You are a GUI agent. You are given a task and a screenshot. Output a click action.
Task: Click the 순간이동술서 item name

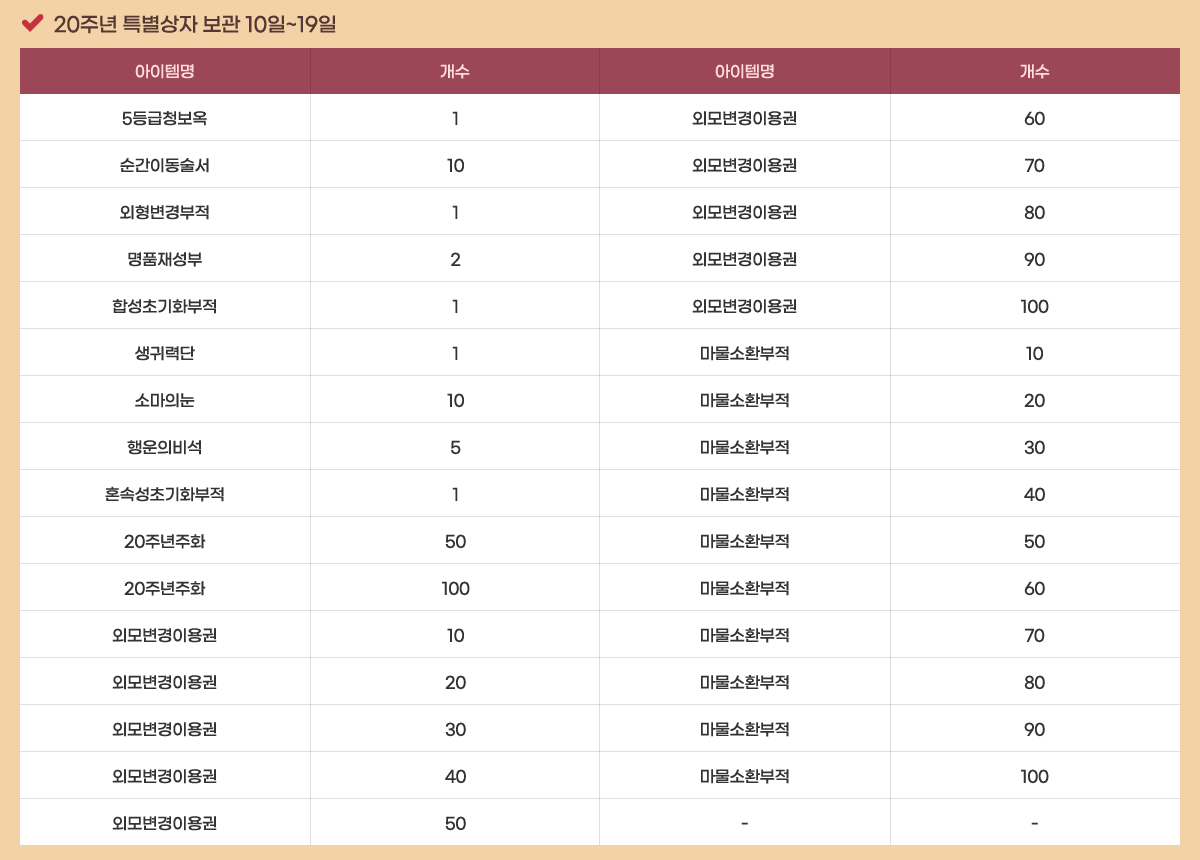pyautogui.click(x=165, y=165)
